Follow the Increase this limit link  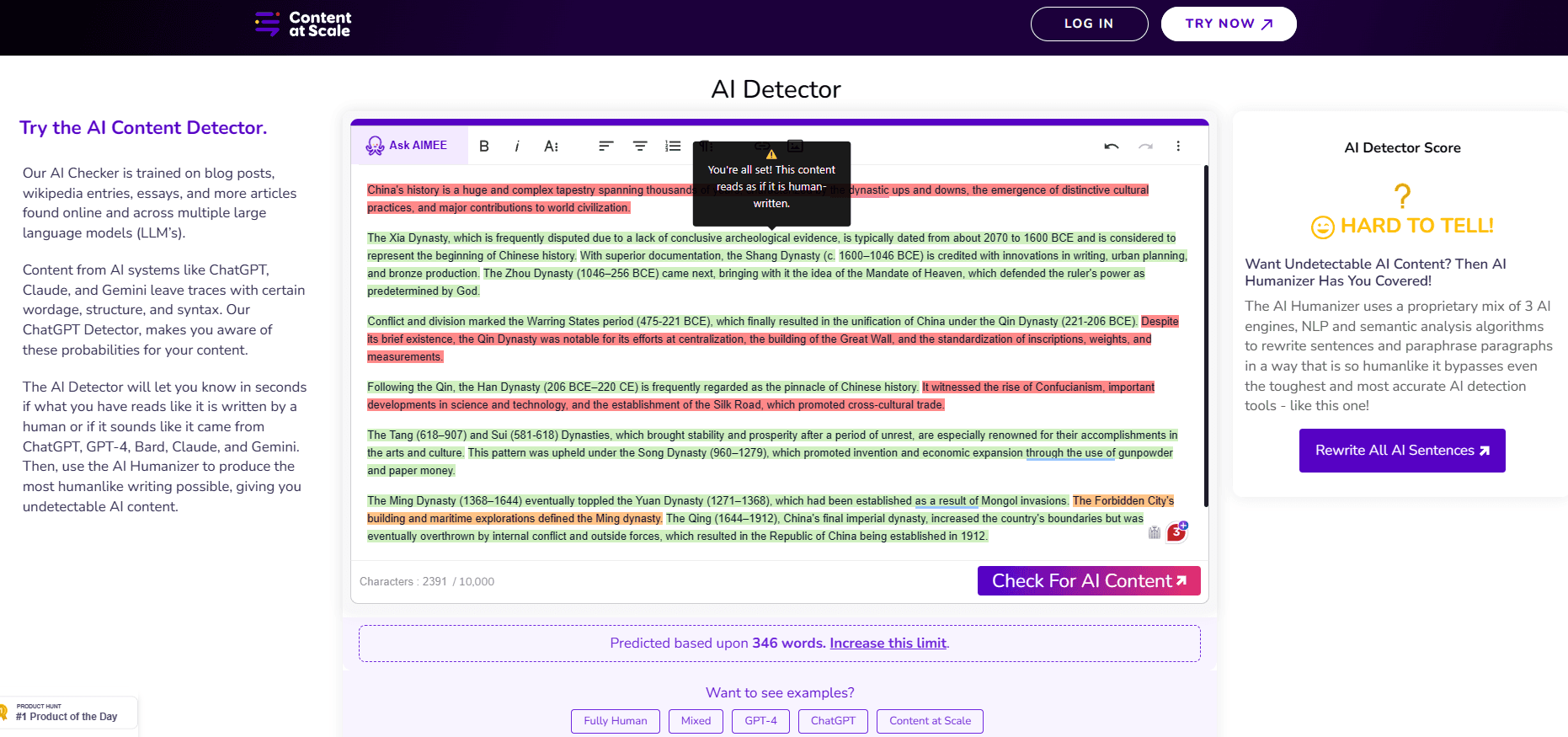(888, 644)
